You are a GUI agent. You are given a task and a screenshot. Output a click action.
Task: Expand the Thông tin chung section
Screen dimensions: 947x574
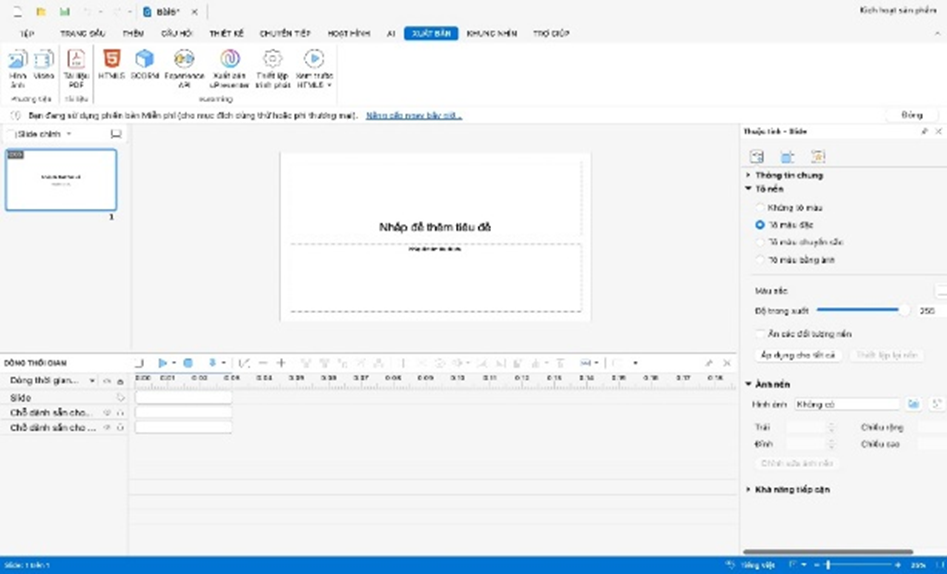[x=789, y=175]
